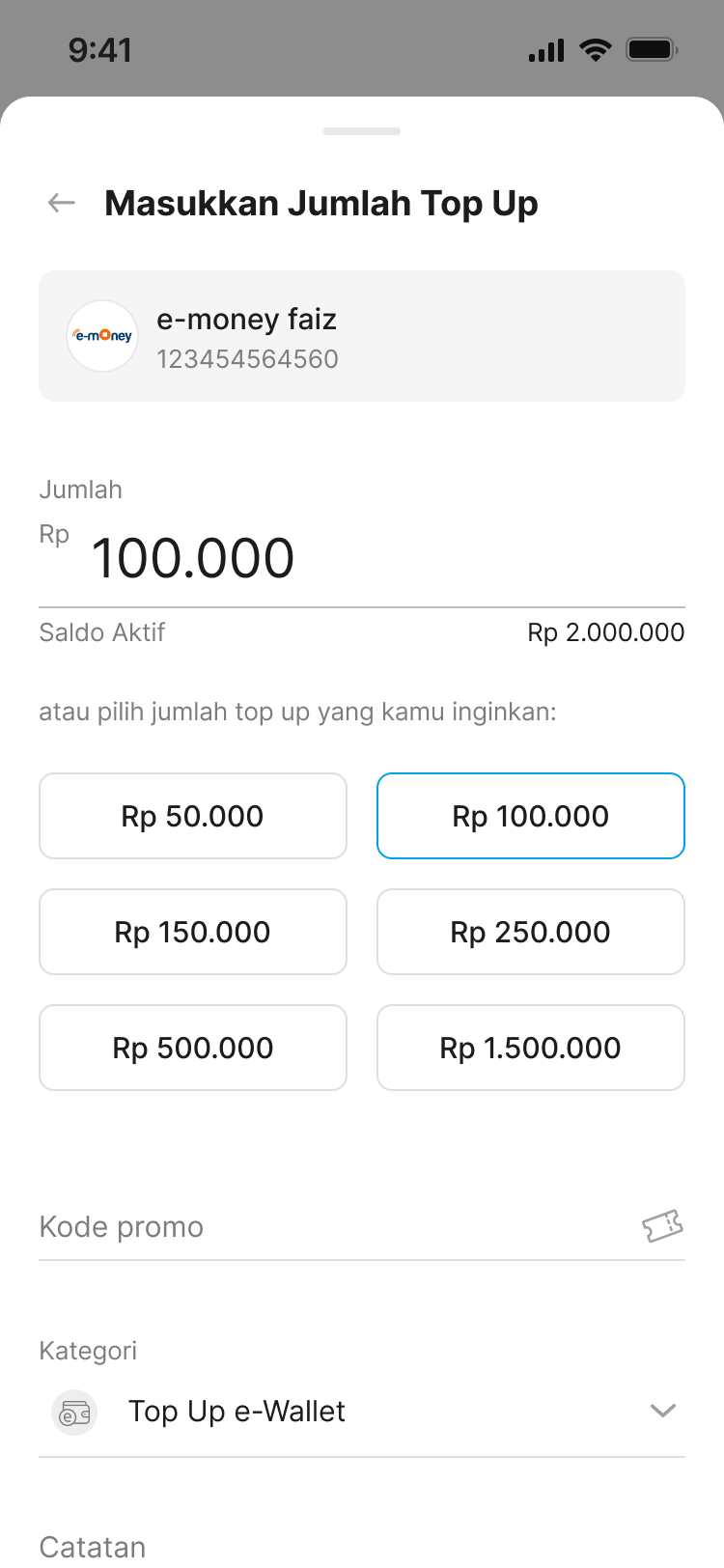
Task: Pick the Rp 250.000 amount
Action: tap(530, 932)
